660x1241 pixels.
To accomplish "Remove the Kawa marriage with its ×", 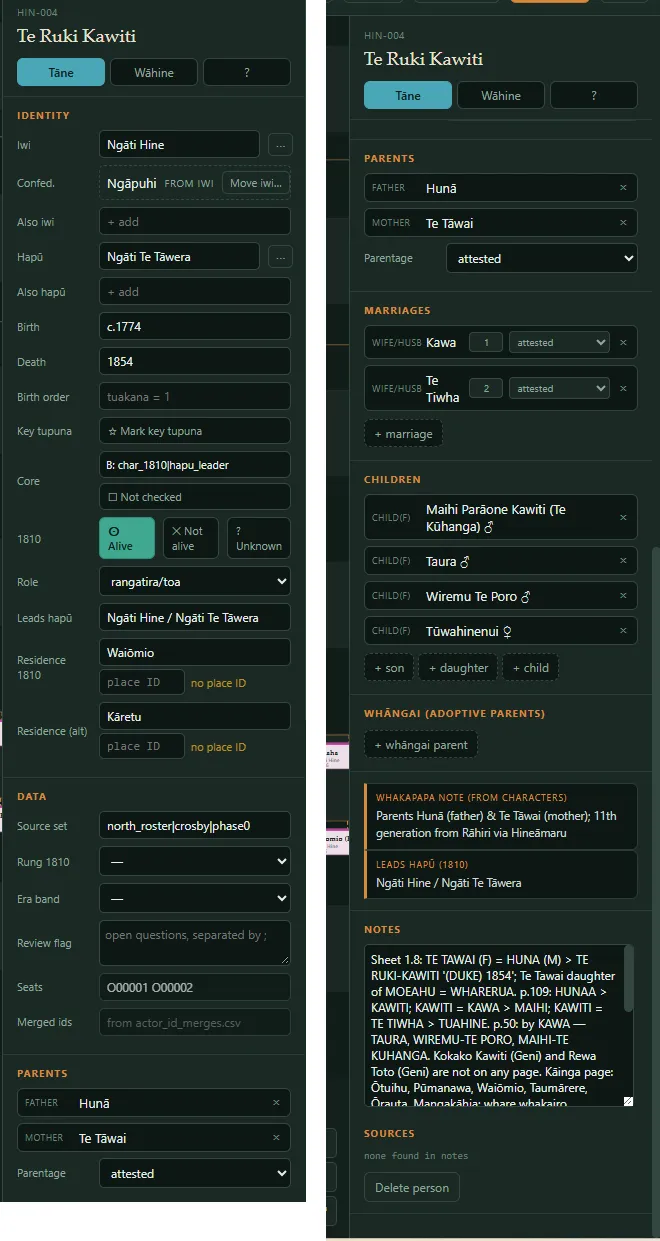I will pos(623,342).
